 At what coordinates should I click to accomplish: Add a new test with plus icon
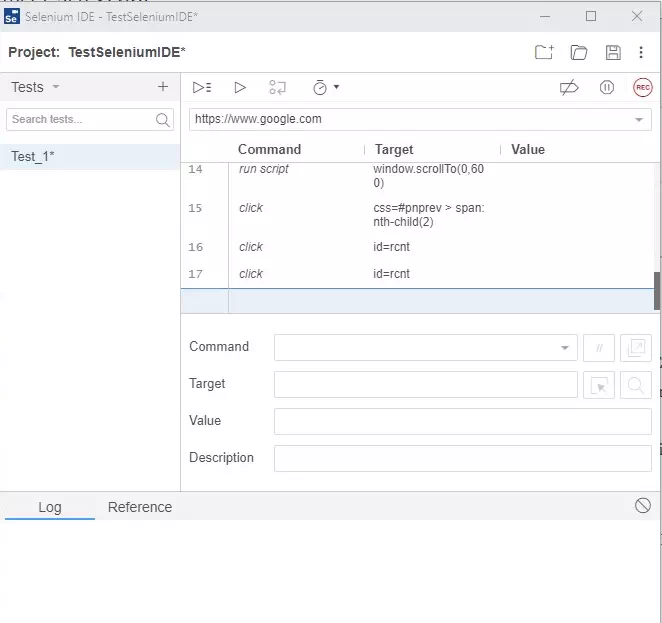click(x=163, y=87)
